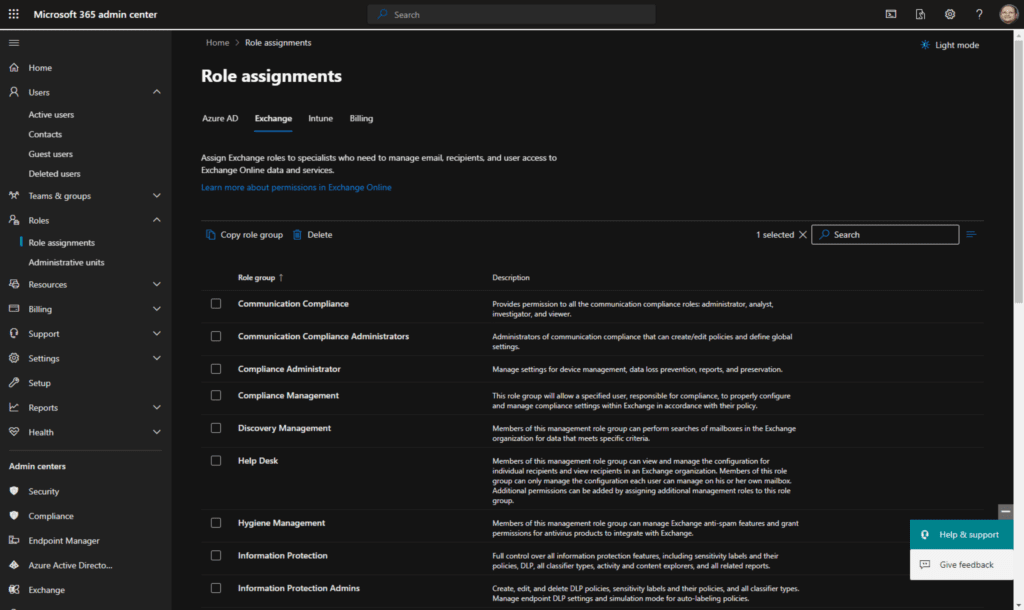Focus the role group Search field
This screenshot has width=1024, height=610.
point(885,234)
